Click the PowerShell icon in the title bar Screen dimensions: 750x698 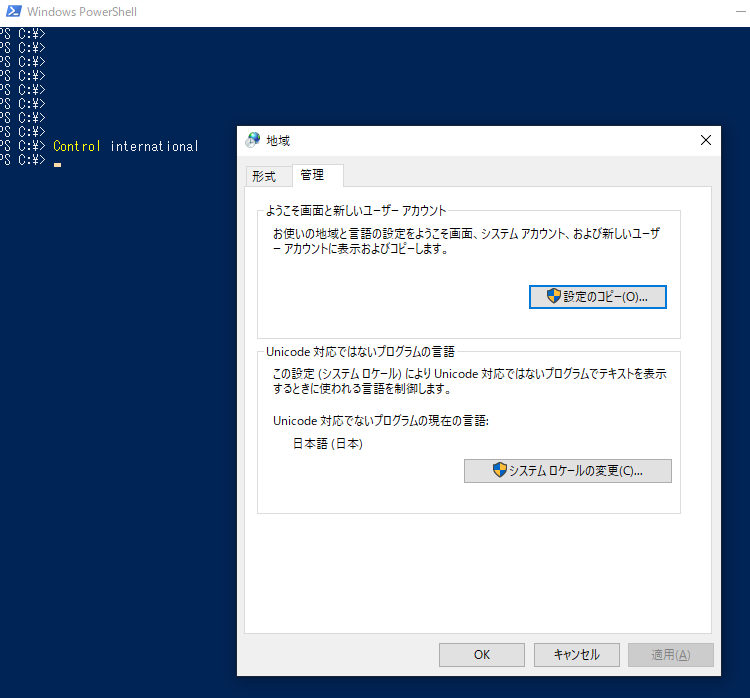pyautogui.click(x=13, y=11)
